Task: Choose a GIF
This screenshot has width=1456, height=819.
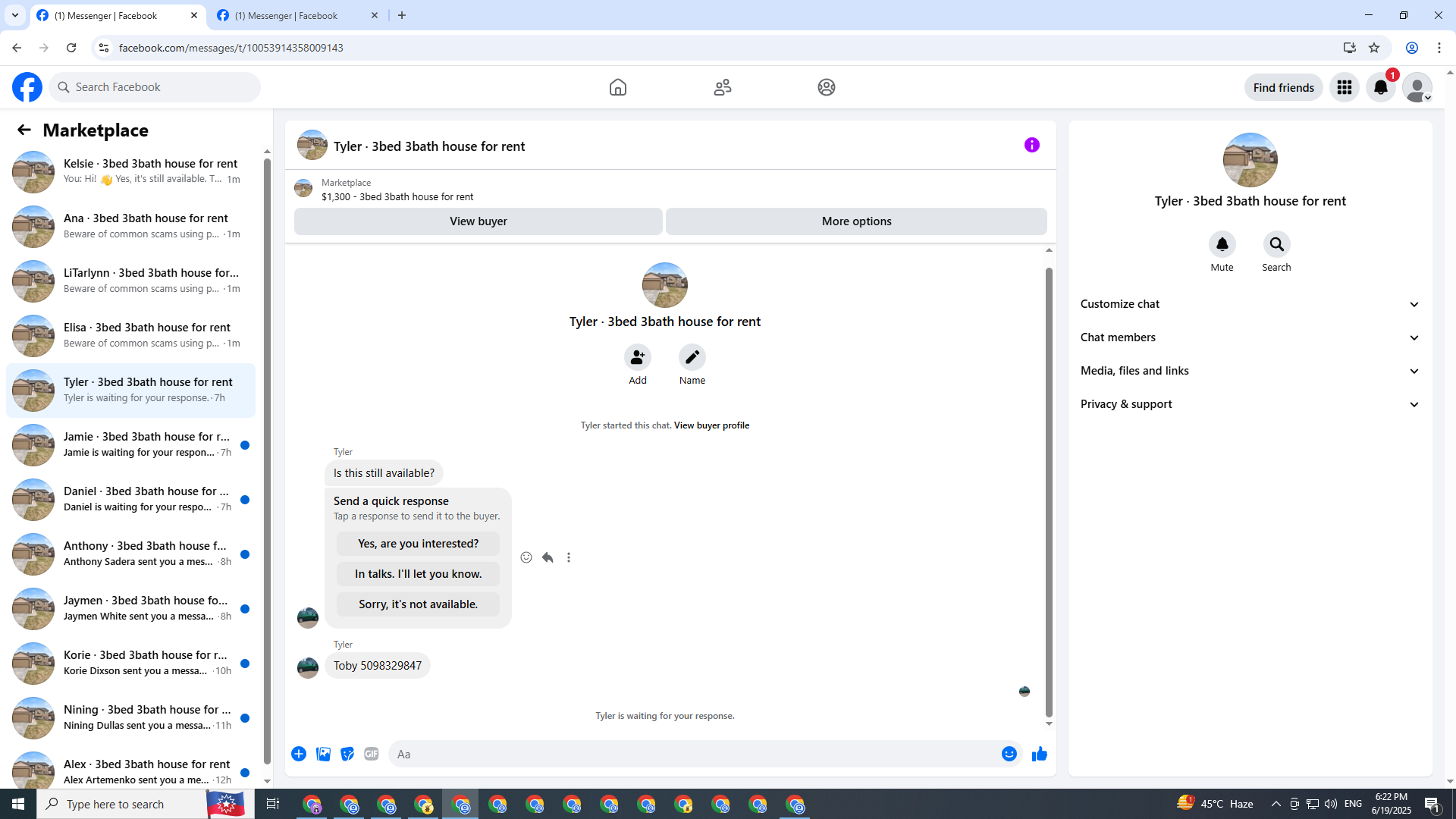Action: tap(372, 754)
